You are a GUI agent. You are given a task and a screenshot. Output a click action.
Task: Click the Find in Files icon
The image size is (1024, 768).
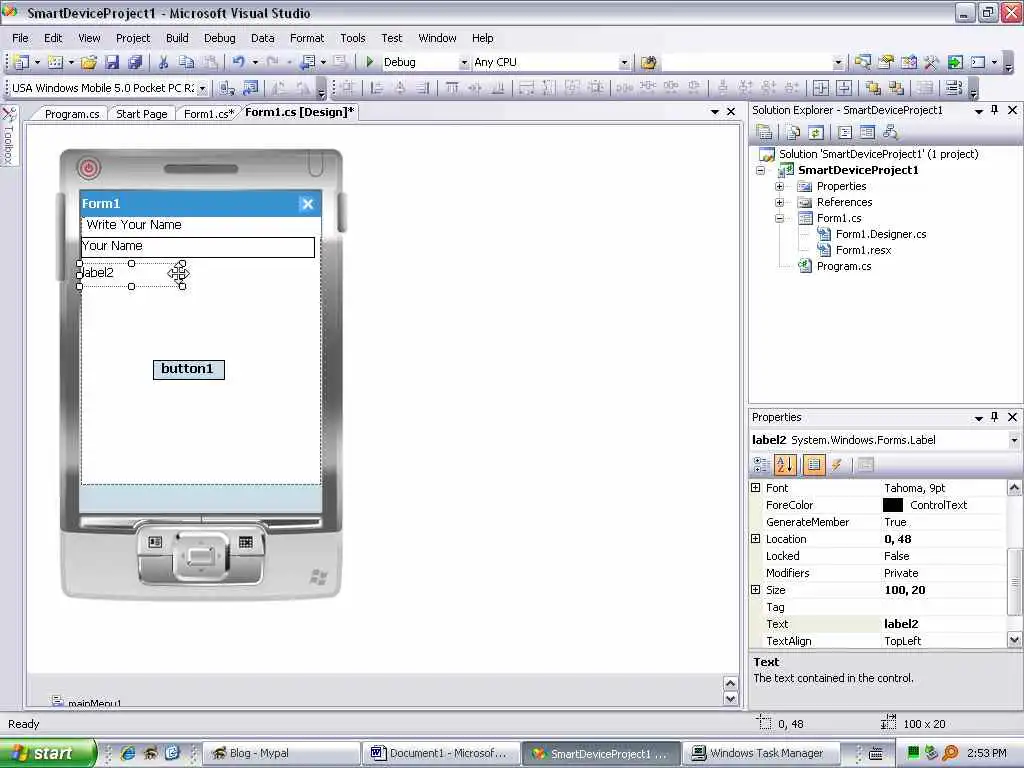648,63
